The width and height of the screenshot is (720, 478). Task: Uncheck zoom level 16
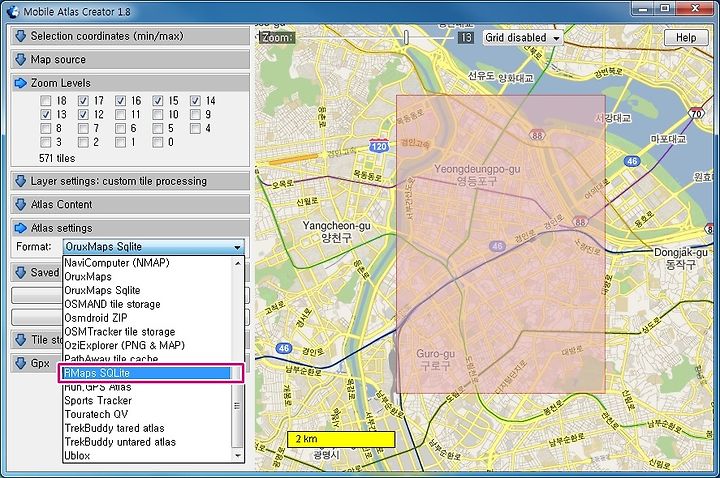tap(120, 101)
